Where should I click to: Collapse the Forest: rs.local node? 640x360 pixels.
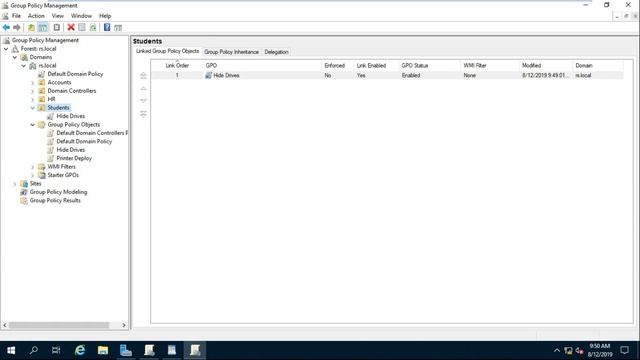pyautogui.click(x=6, y=49)
